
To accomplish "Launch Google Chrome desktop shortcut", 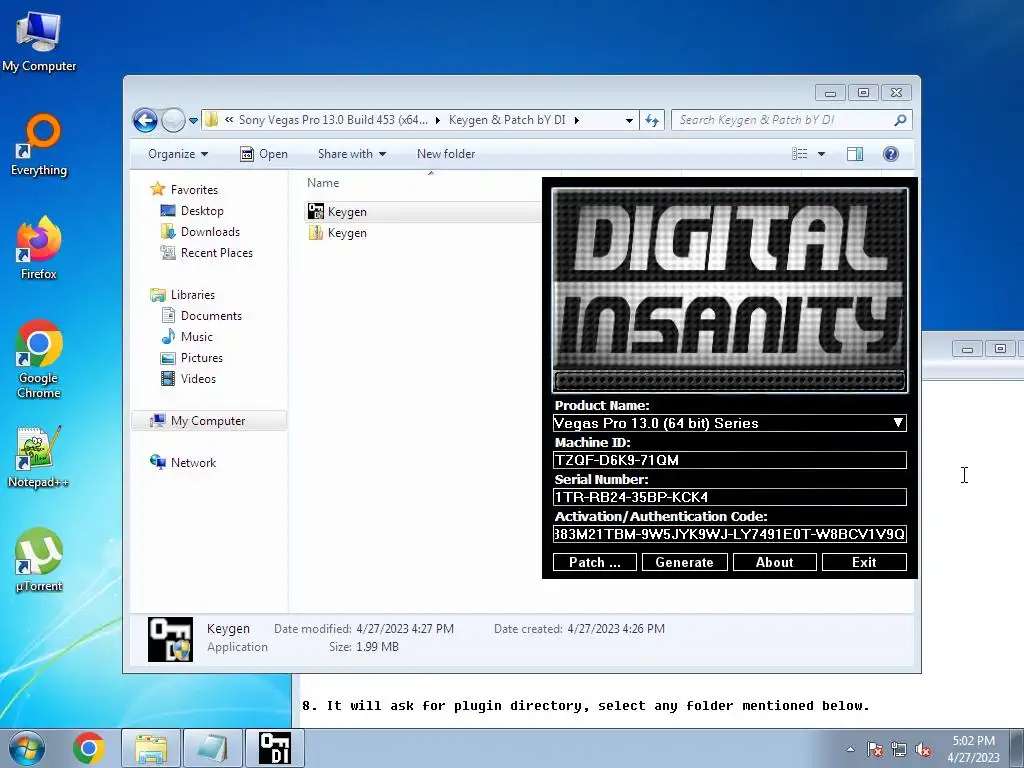I will click(39, 359).
